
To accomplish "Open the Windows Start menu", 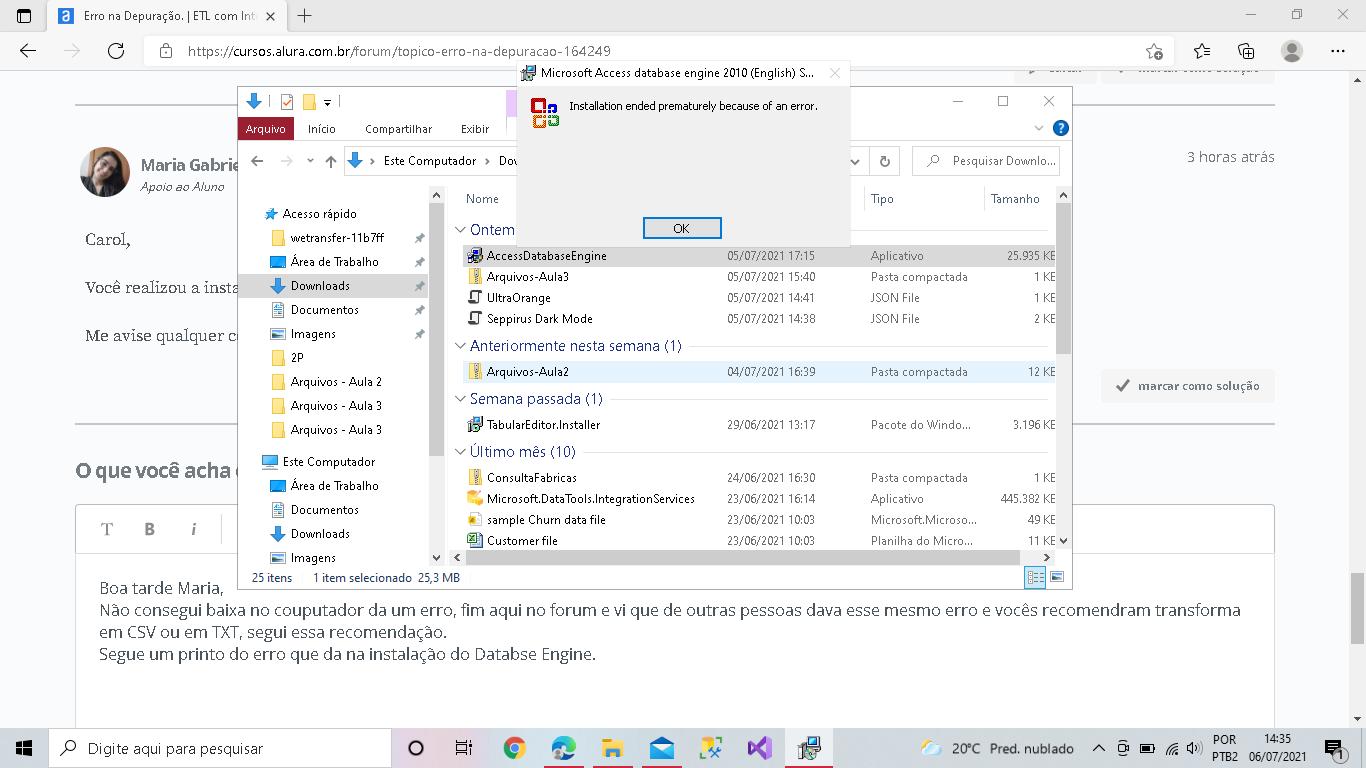I will click(x=24, y=748).
